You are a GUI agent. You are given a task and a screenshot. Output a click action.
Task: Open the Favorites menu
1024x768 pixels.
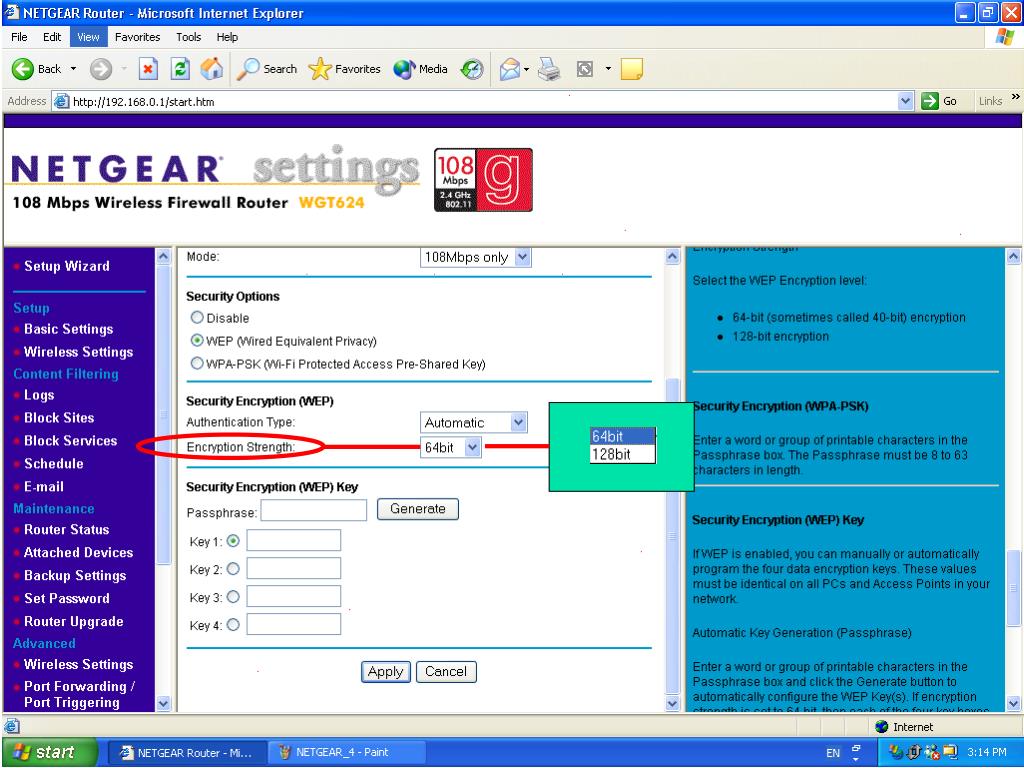point(137,37)
